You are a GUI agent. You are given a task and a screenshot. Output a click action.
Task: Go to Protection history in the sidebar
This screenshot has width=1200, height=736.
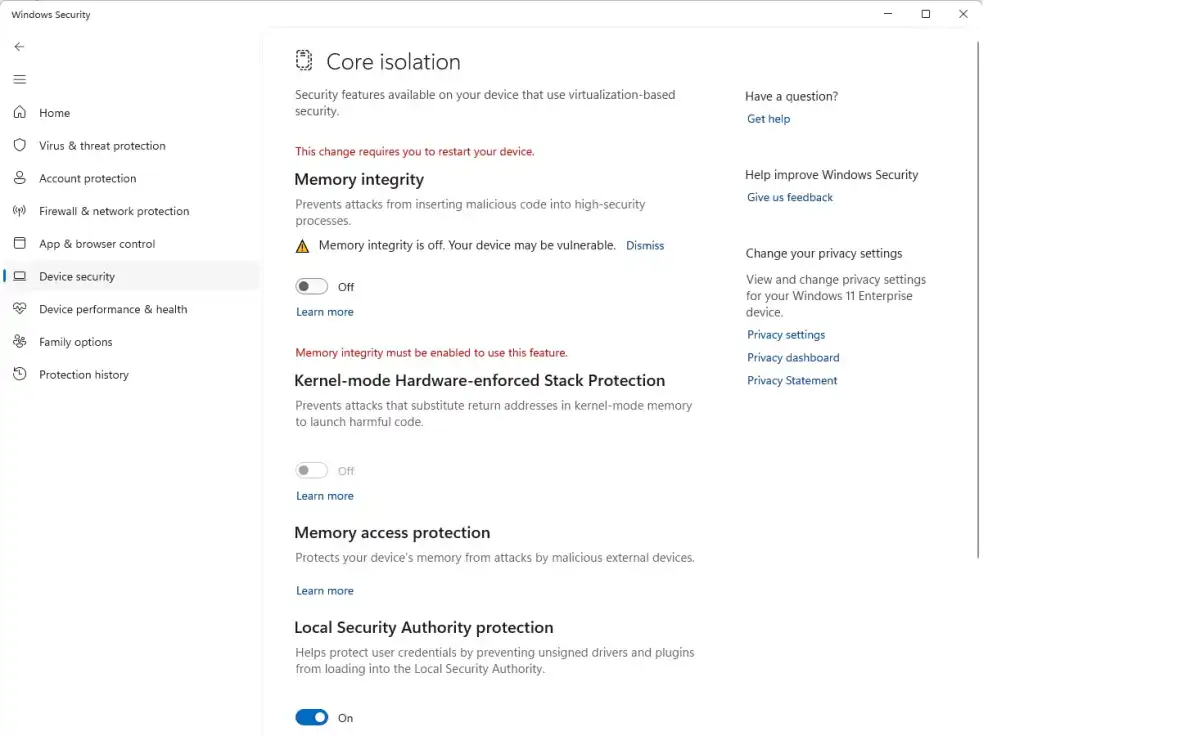coord(84,375)
